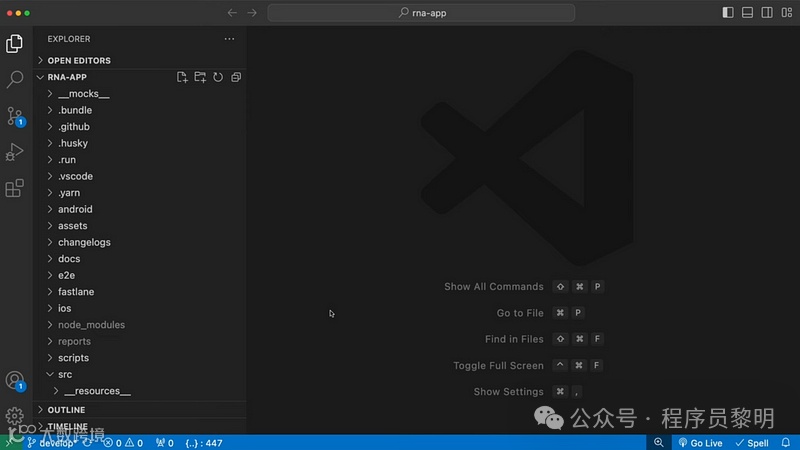Expand the Outline section
This screenshot has height=450, width=800.
140,410
